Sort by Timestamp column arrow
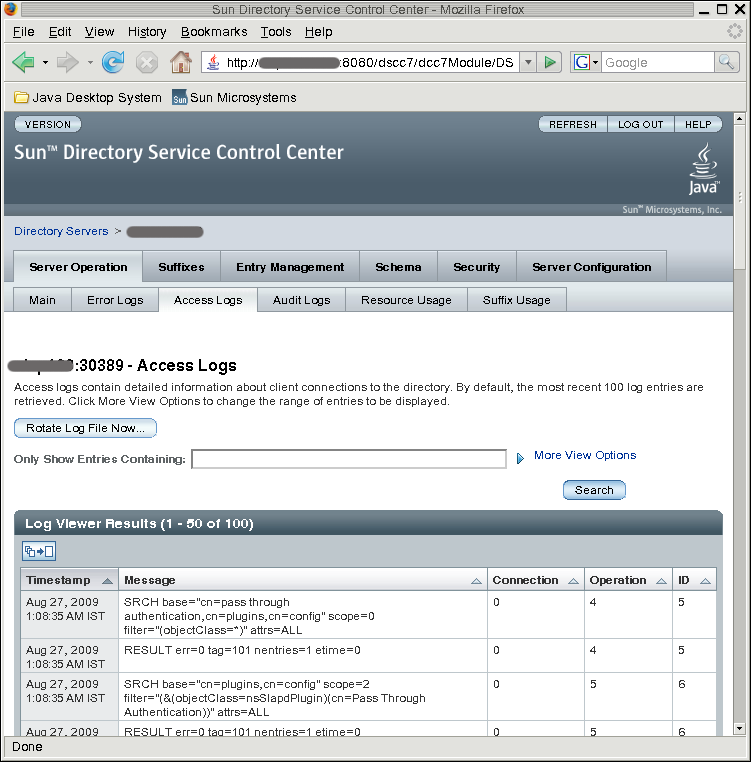The image size is (751, 762). tap(107, 581)
